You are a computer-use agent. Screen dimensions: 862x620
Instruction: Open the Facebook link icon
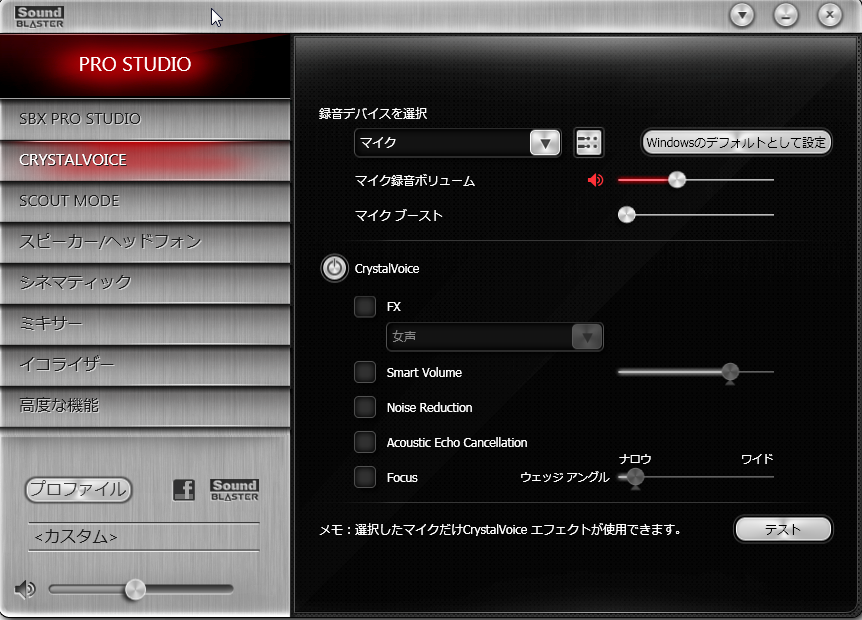tap(184, 489)
